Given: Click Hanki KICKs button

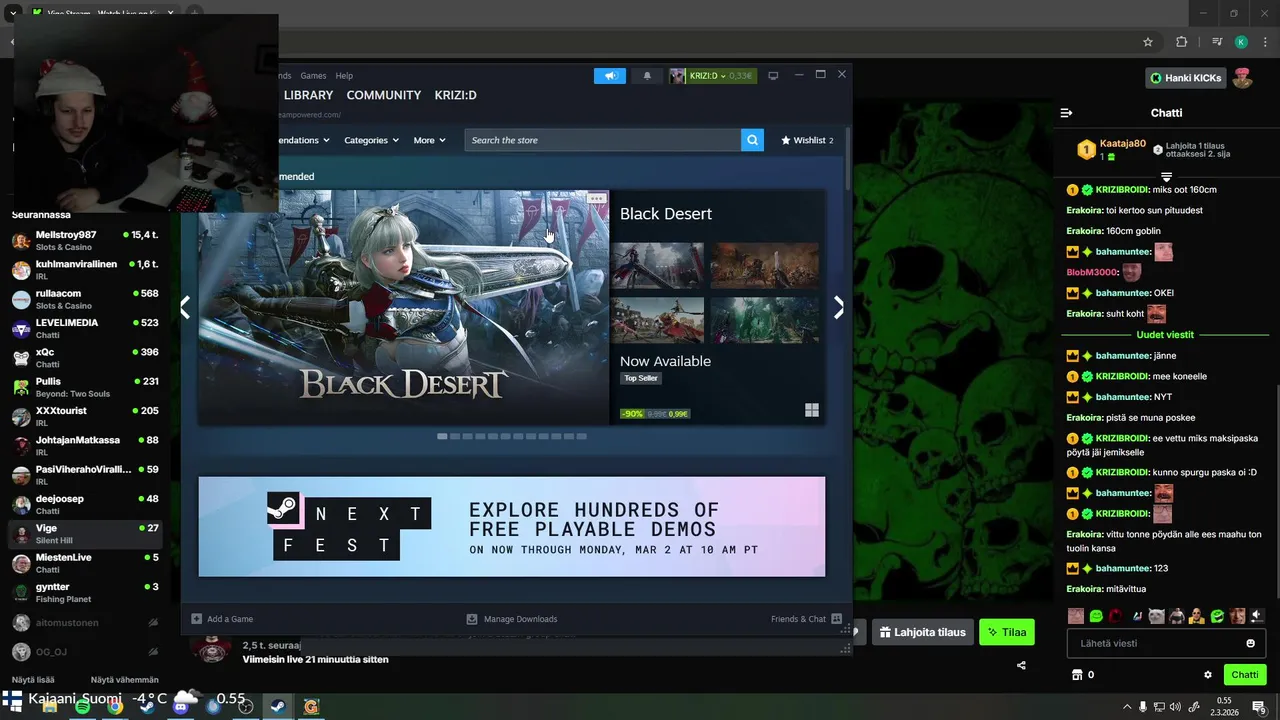Looking at the screenshot, I should pyautogui.click(x=1185, y=78).
